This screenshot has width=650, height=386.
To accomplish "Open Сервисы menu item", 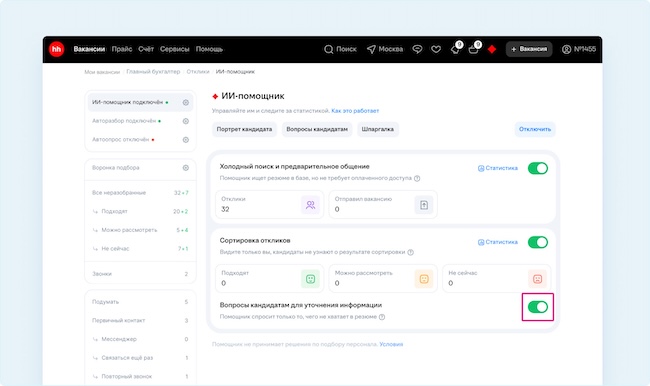I will pos(175,49).
